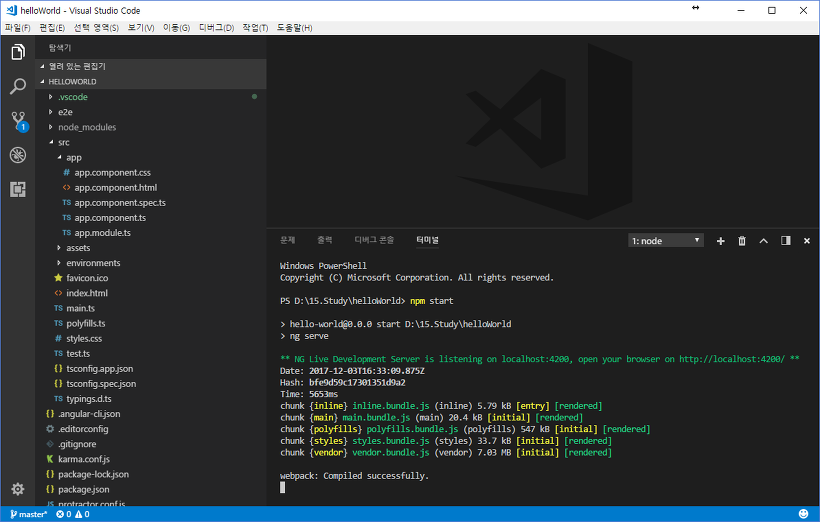Open the Tasks menu (작업)

[x=255, y=28]
